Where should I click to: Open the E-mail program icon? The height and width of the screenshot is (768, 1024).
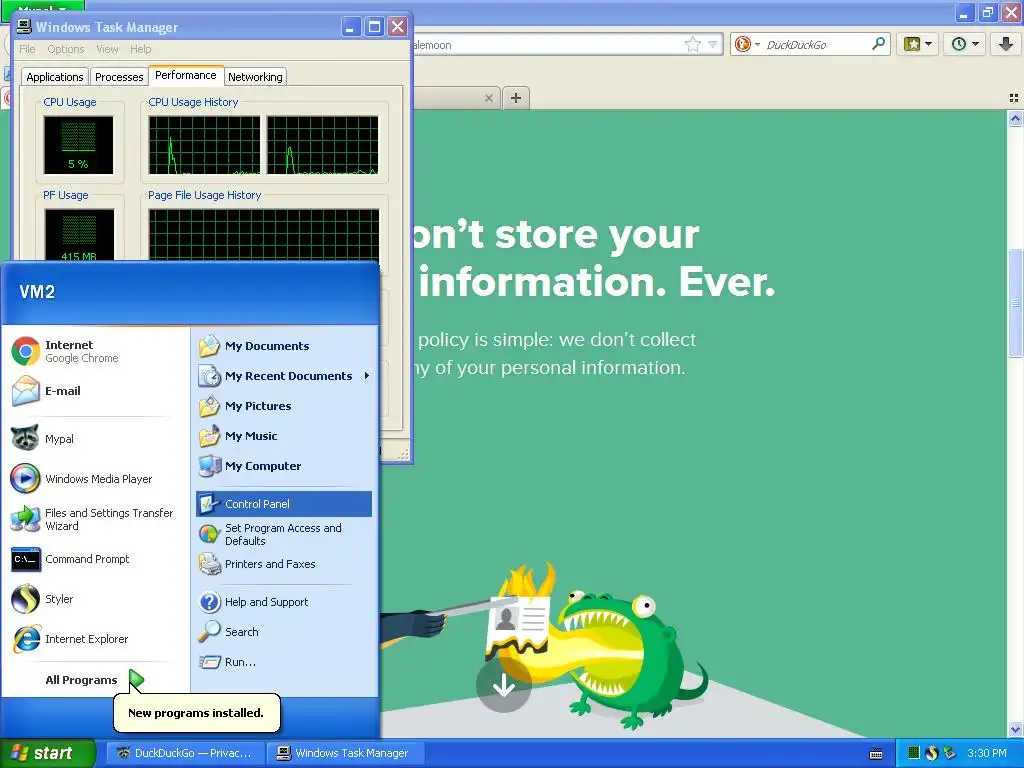[x=25, y=391]
